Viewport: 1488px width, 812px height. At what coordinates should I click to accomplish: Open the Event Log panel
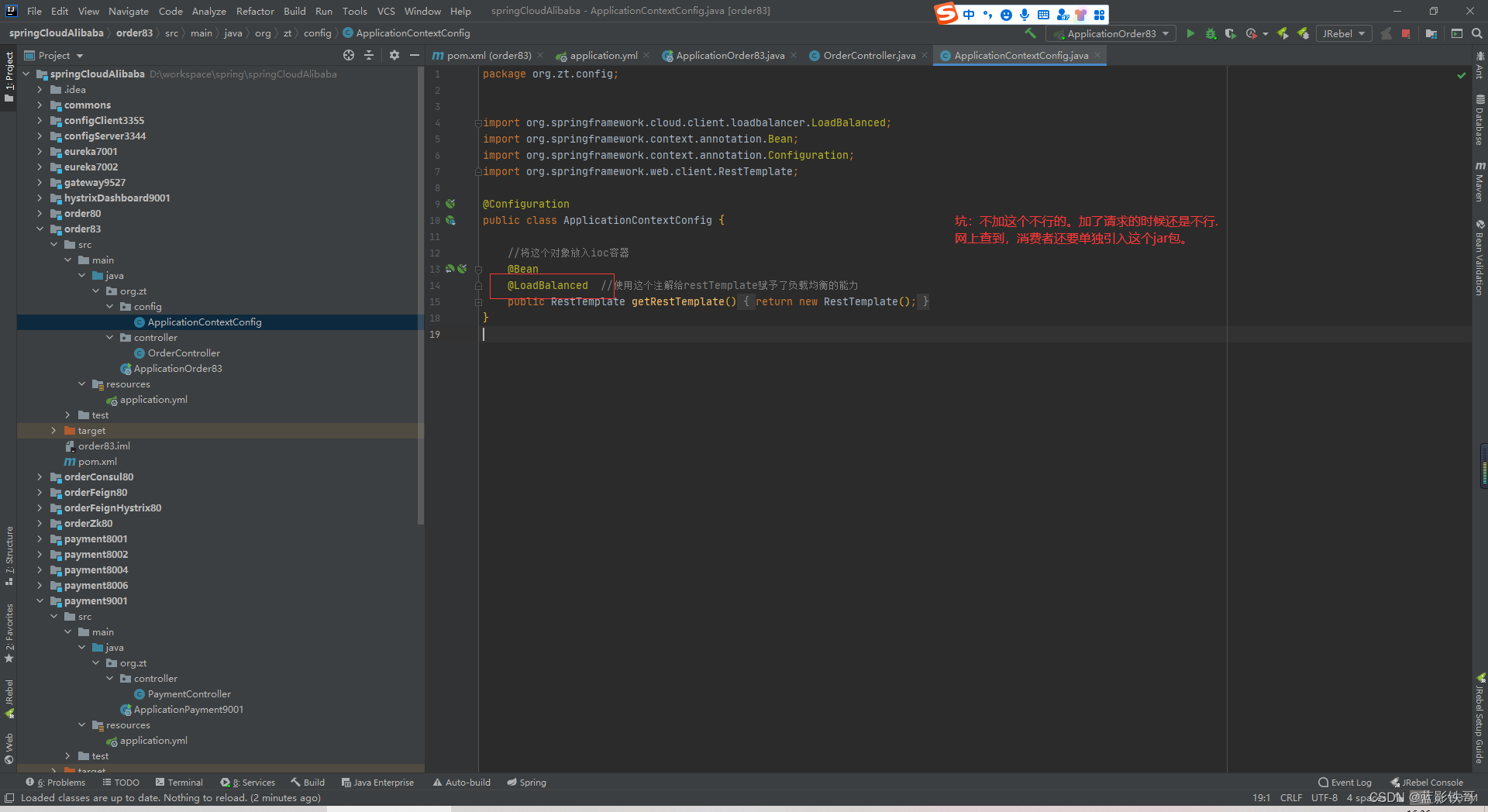(x=1345, y=783)
